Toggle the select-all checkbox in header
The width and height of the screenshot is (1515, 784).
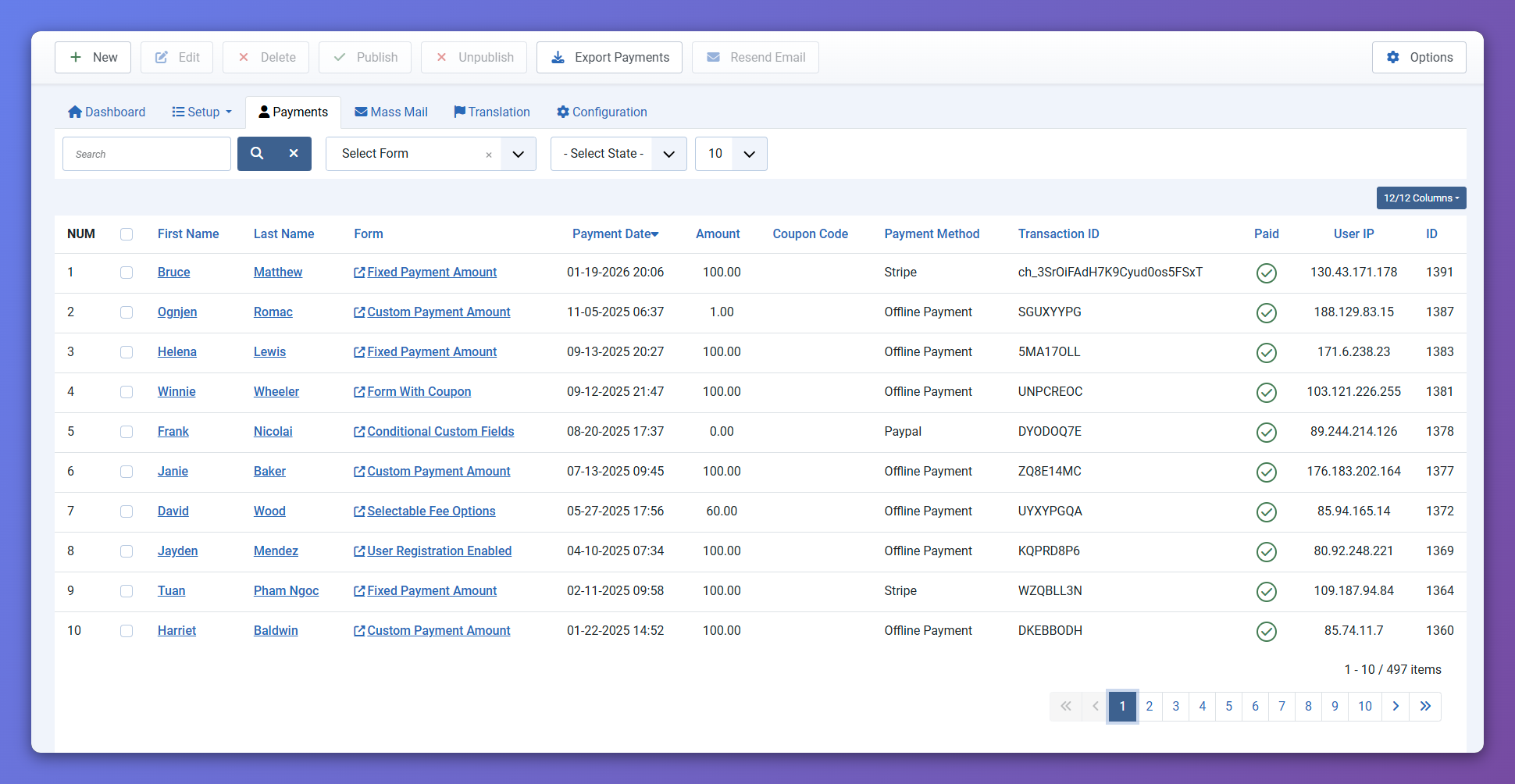pos(127,234)
